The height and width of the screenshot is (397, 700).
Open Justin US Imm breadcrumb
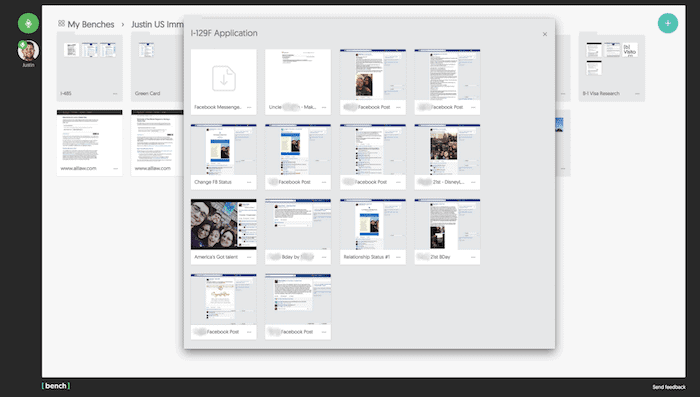157,24
